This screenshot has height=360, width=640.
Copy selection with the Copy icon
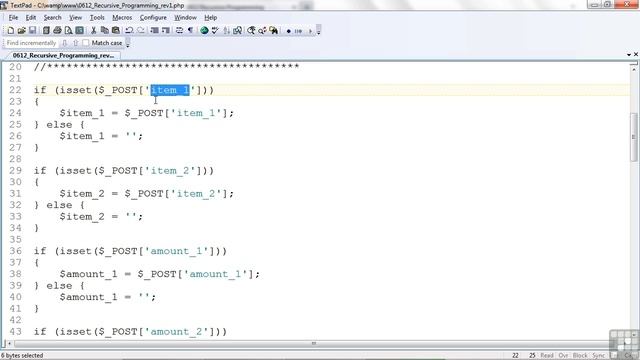tap(104, 31)
